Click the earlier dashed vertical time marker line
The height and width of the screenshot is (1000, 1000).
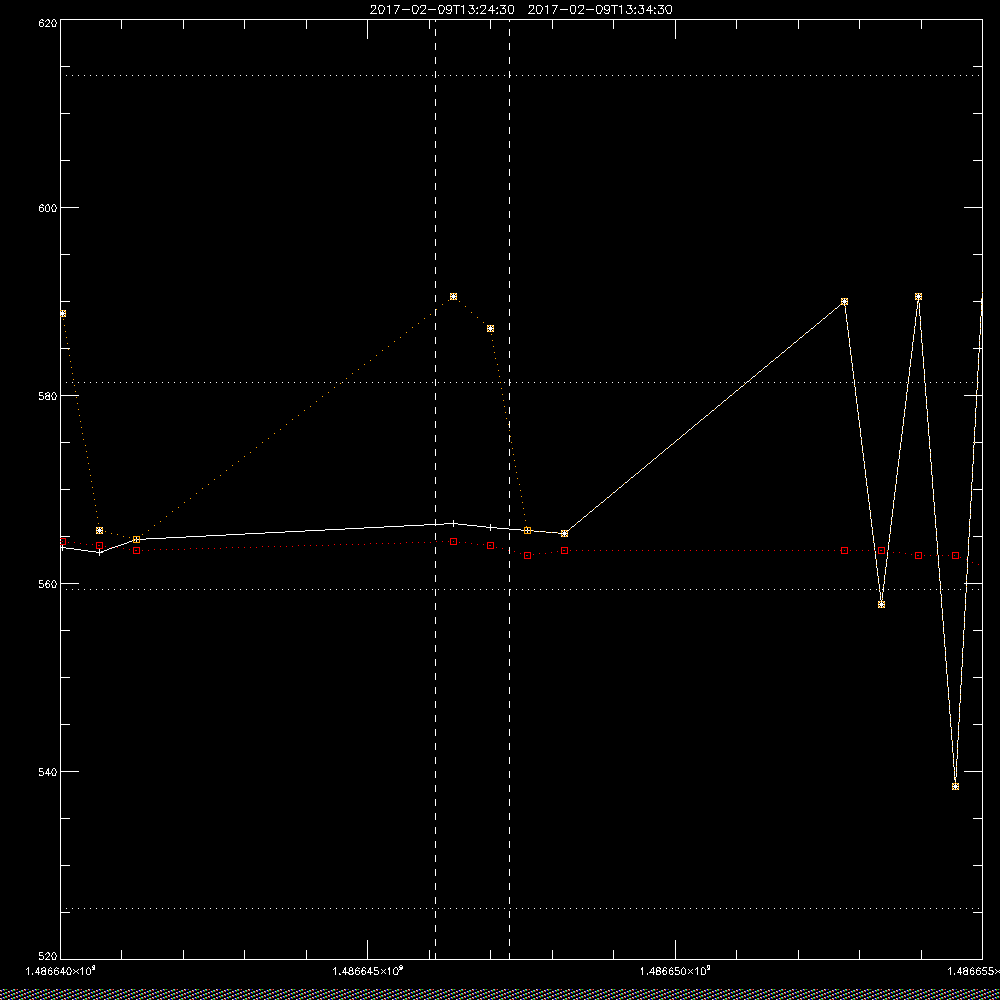[x=436, y=489]
